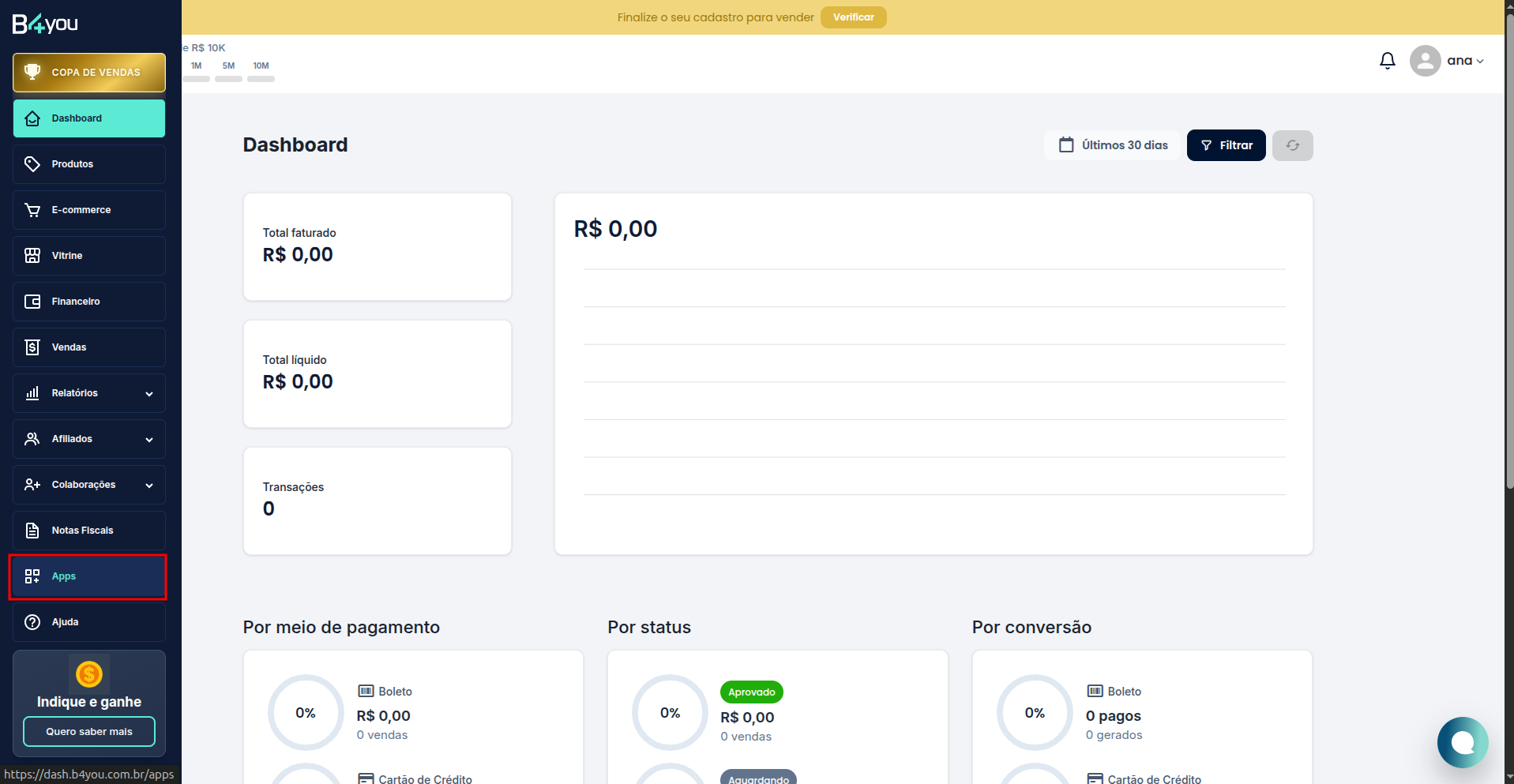Image resolution: width=1514 pixels, height=784 pixels.
Task: Click the Ajuda question mark icon
Action: [x=32, y=622]
